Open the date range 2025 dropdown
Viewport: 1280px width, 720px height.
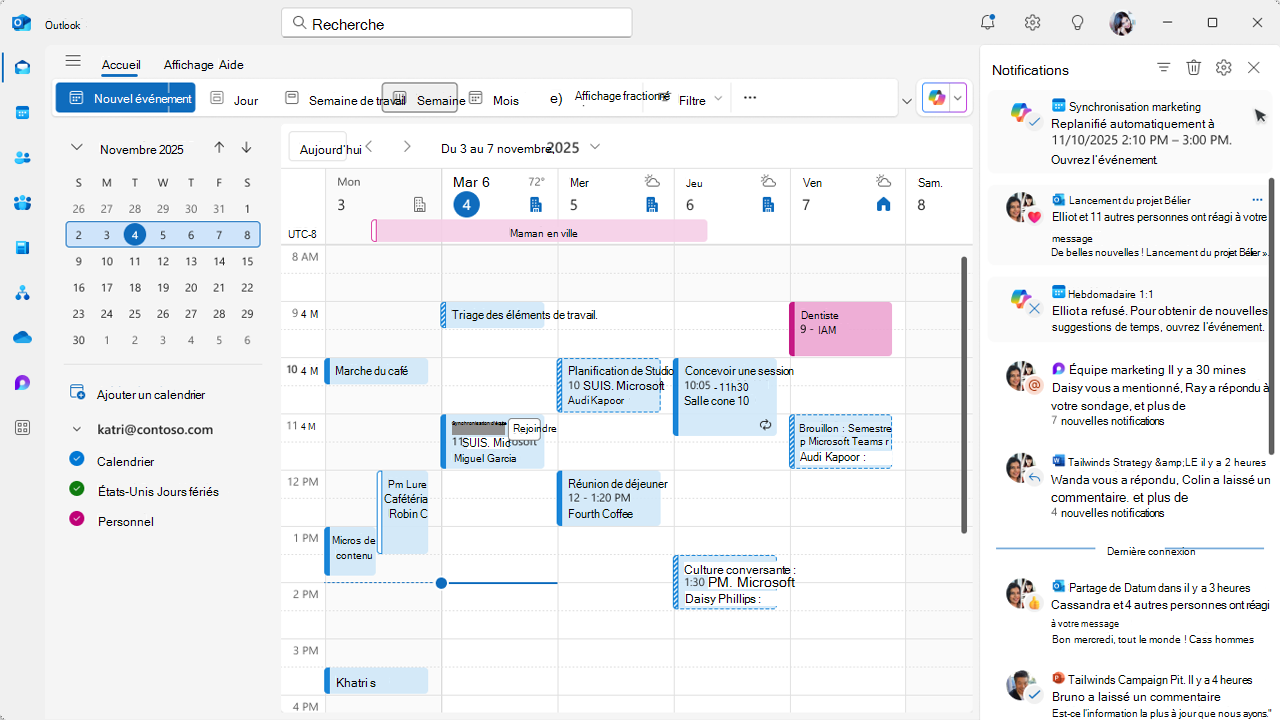[x=595, y=147]
